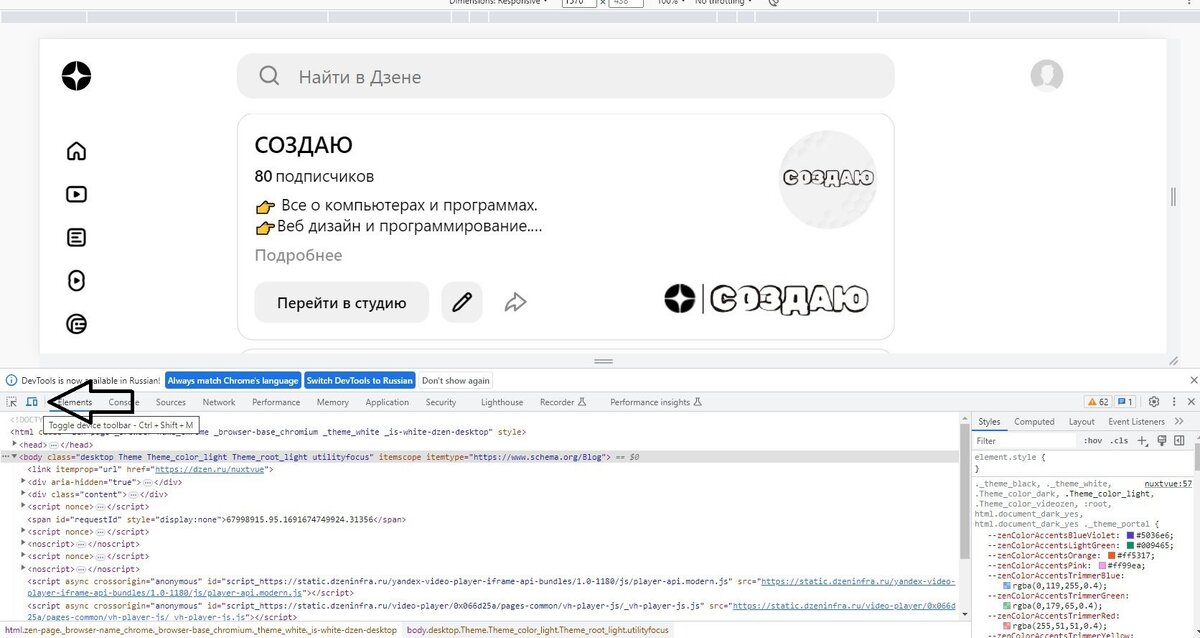The width and height of the screenshot is (1200, 638).
Task: Open zenColorAccentsBlueViolet #5036e6 color swatch
Action: pos(1130,535)
